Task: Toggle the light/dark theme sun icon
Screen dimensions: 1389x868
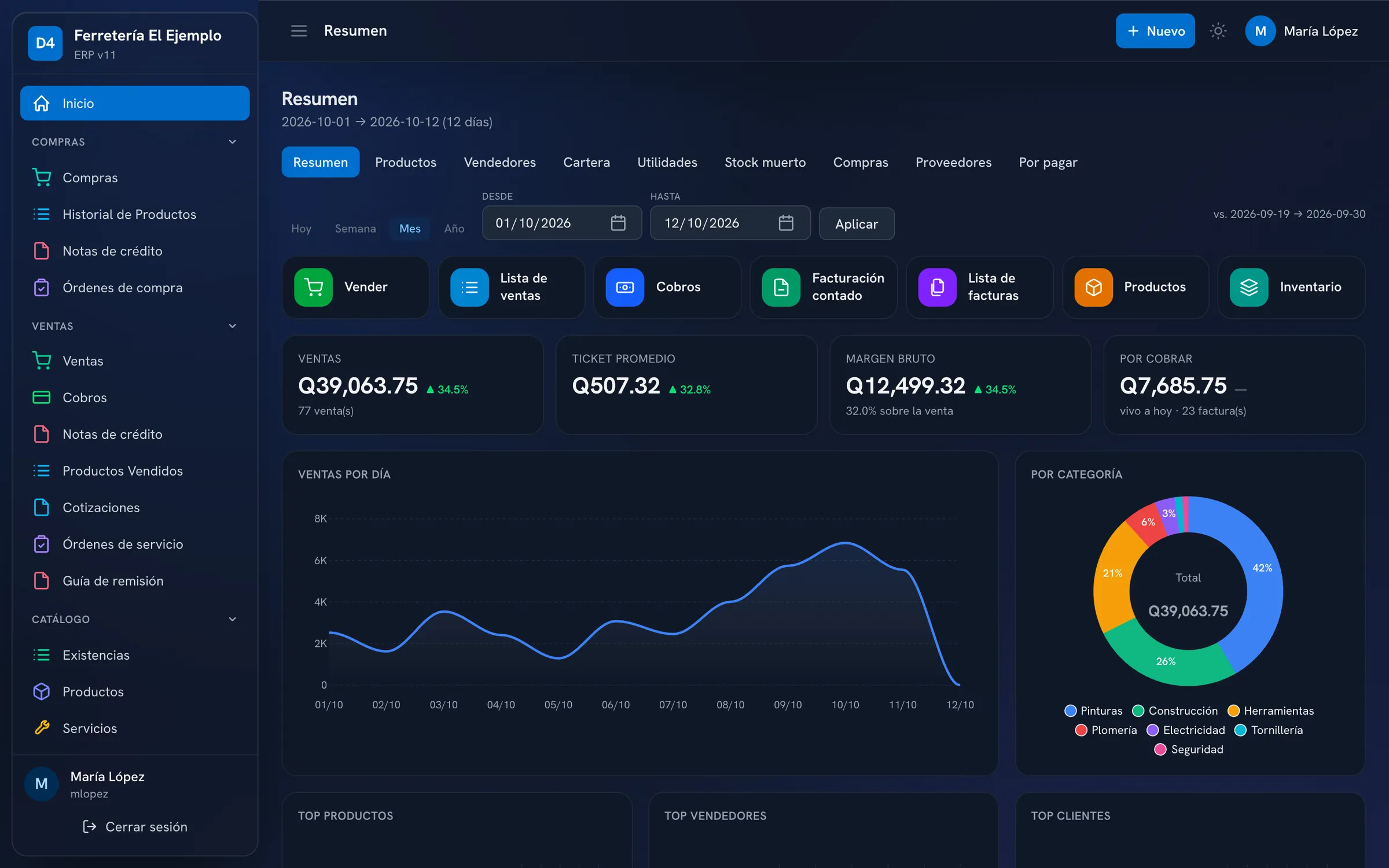Action: pyautogui.click(x=1218, y=31)
